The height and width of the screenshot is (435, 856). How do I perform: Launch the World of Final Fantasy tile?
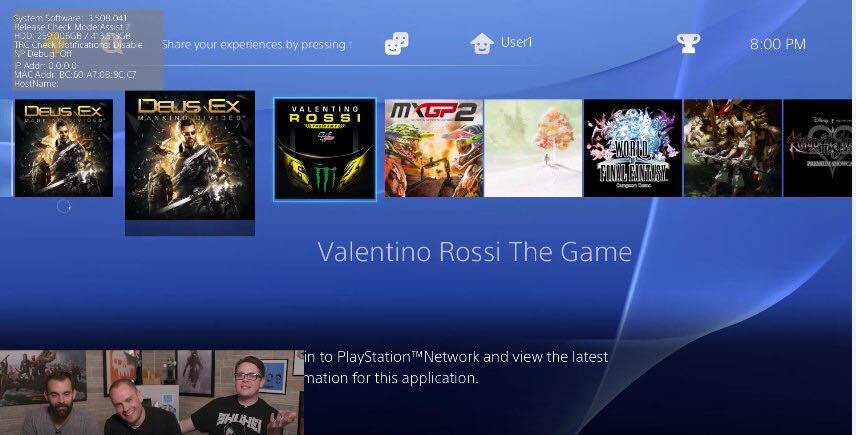633,148
